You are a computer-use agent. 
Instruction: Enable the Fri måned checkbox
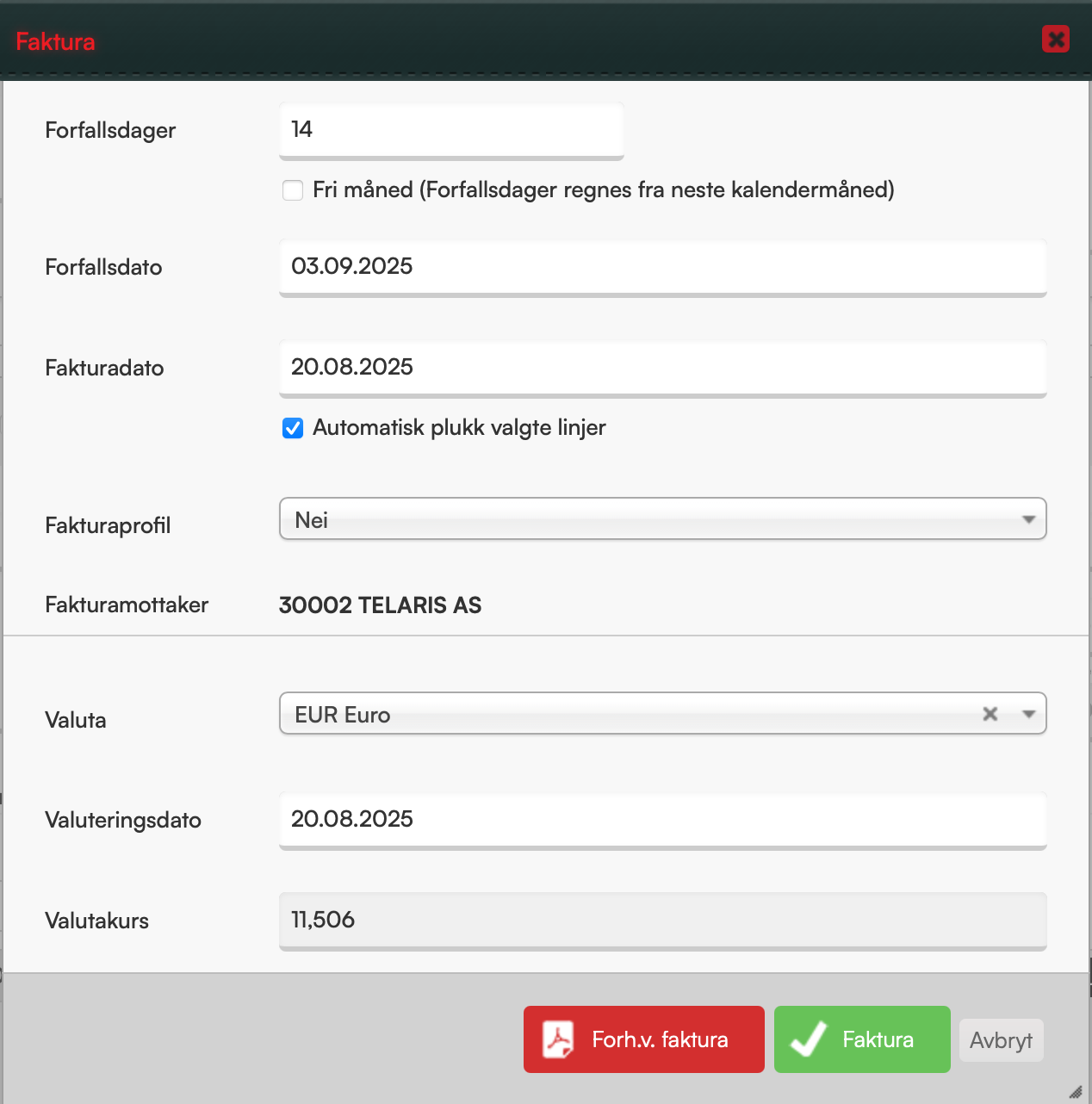tap(293, 190)
